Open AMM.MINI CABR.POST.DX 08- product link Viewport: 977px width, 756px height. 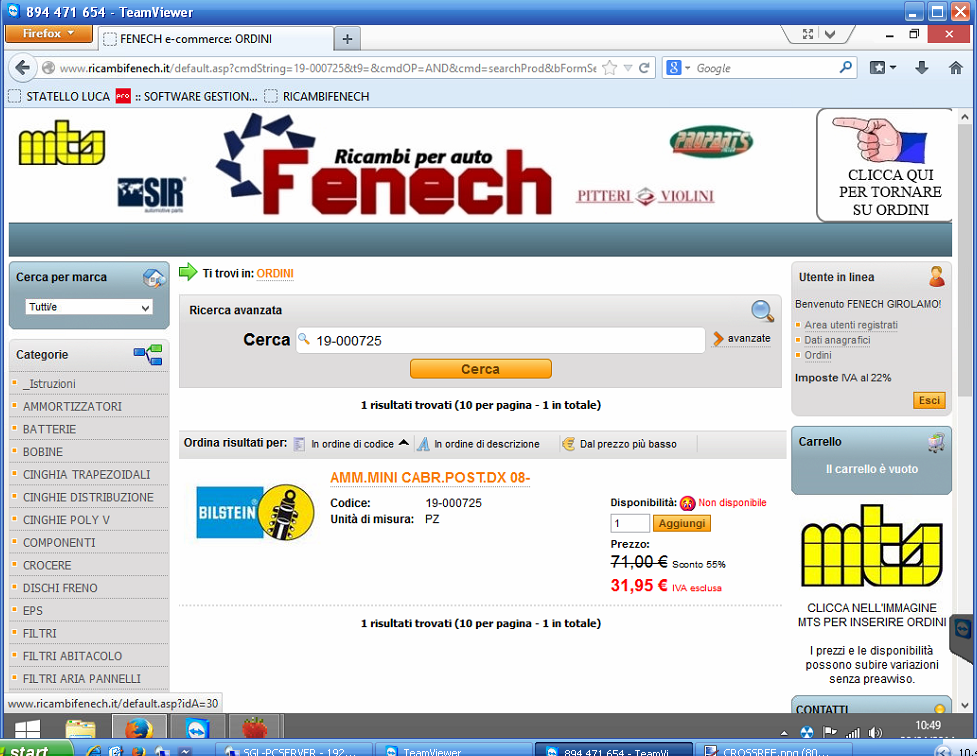pyautogui.click(x=430, y=478)
